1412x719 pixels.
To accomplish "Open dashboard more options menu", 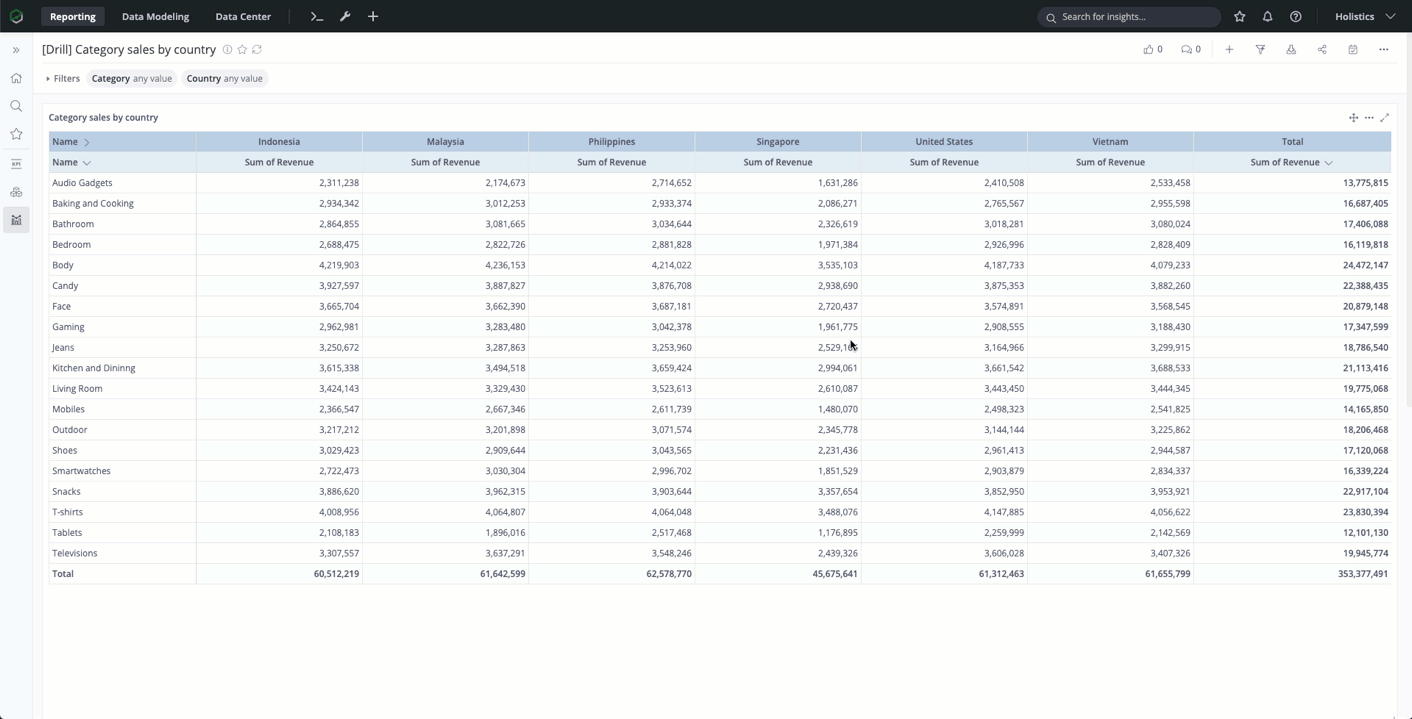I will coord(1384,49).
